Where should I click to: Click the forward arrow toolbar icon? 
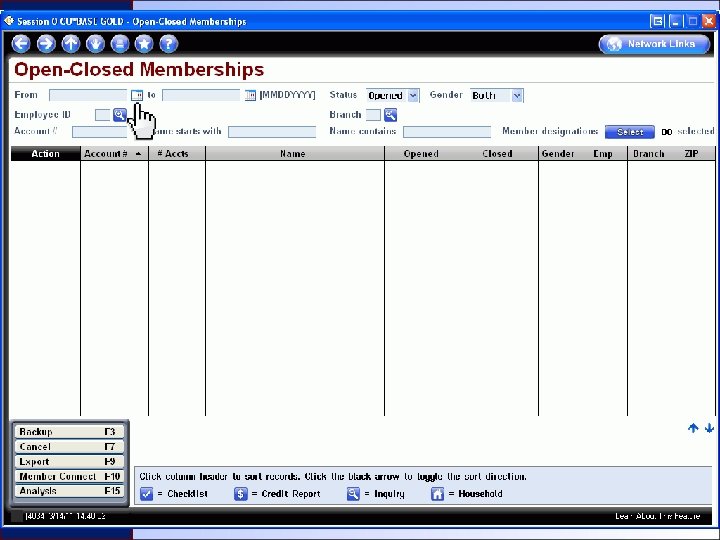click(46, 44)
